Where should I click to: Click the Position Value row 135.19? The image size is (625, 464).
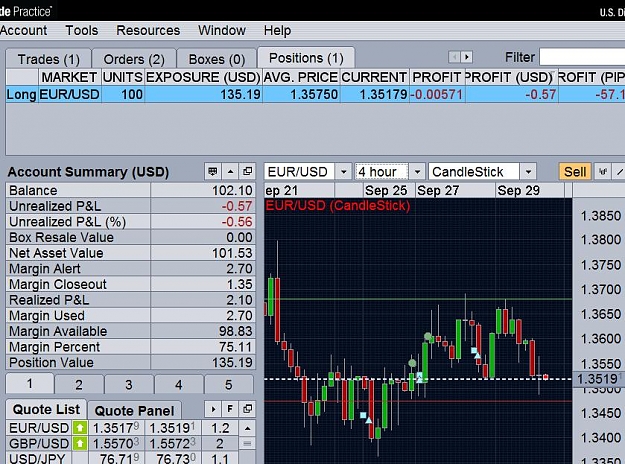pos(130,362)
